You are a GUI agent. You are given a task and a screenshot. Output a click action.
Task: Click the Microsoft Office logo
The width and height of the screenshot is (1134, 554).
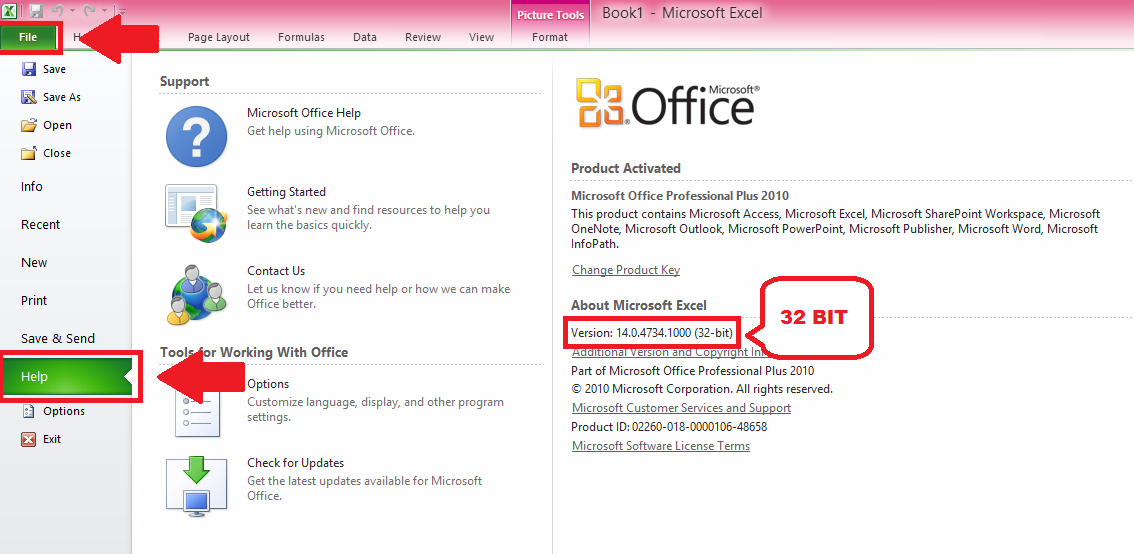666,102
